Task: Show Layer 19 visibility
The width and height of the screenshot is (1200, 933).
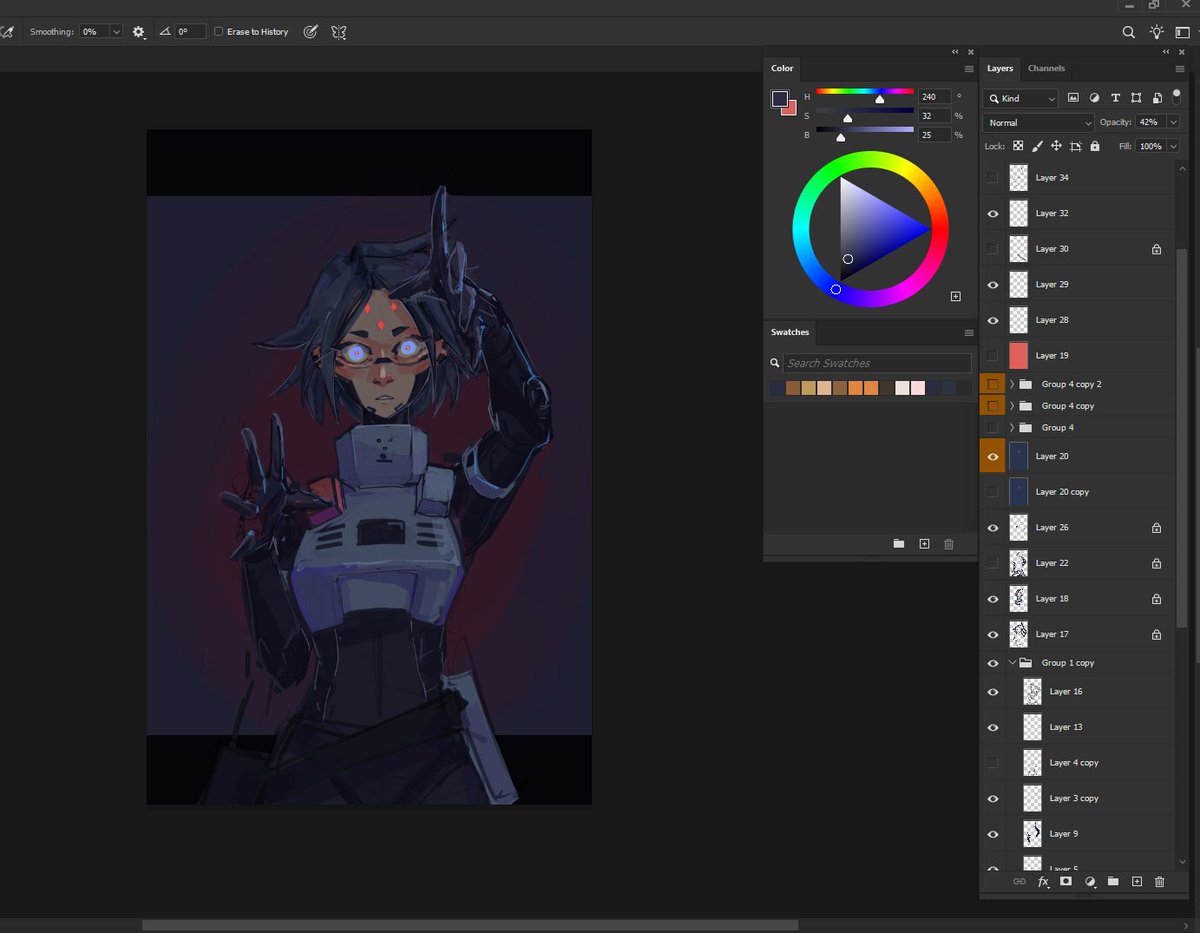Action: click(x=992, y=356)
